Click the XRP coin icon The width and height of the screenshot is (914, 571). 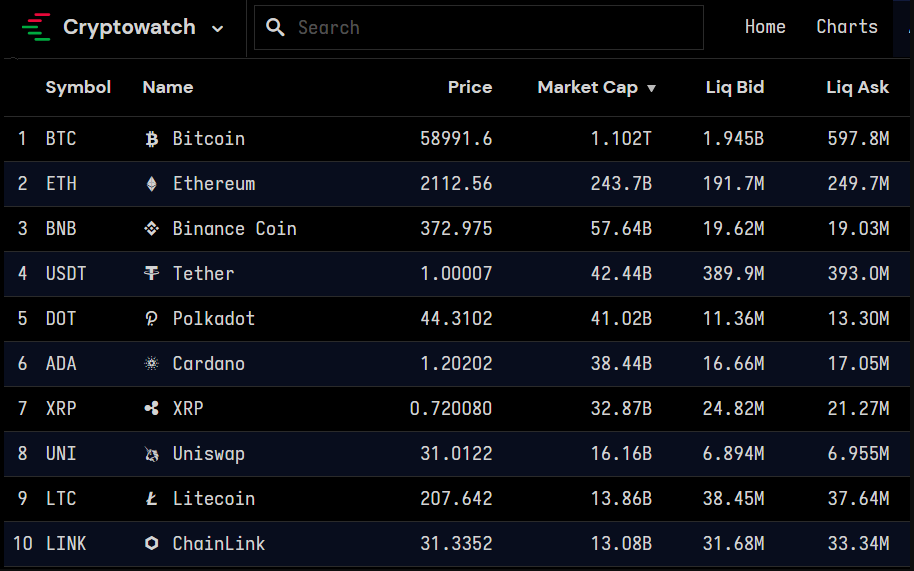click(x=152, y=408)
